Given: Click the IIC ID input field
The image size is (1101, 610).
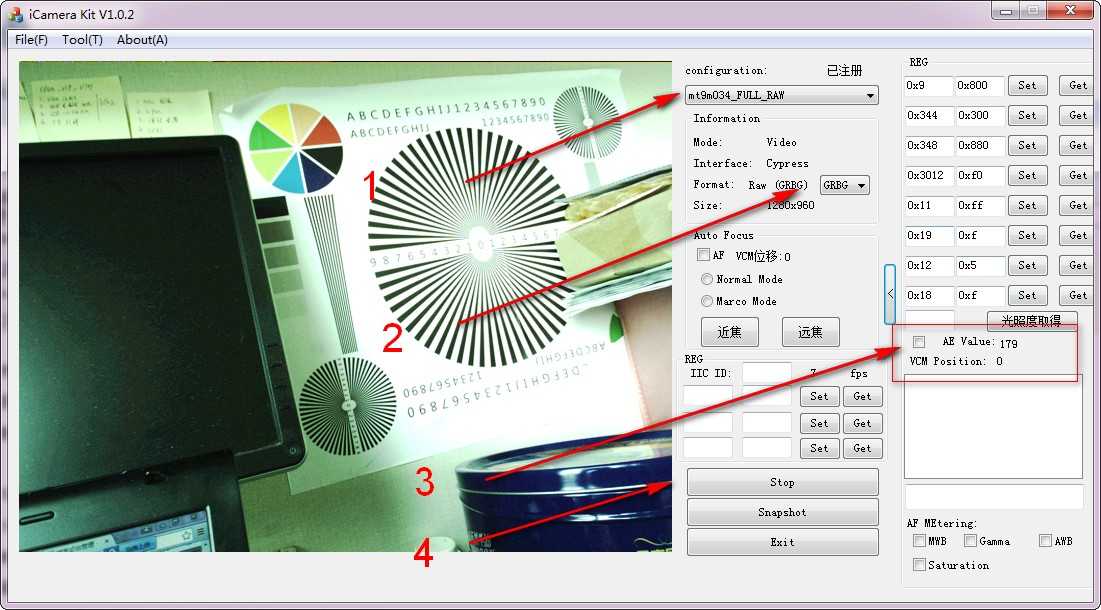Looking at the screenshot, I should click(767, 373).
